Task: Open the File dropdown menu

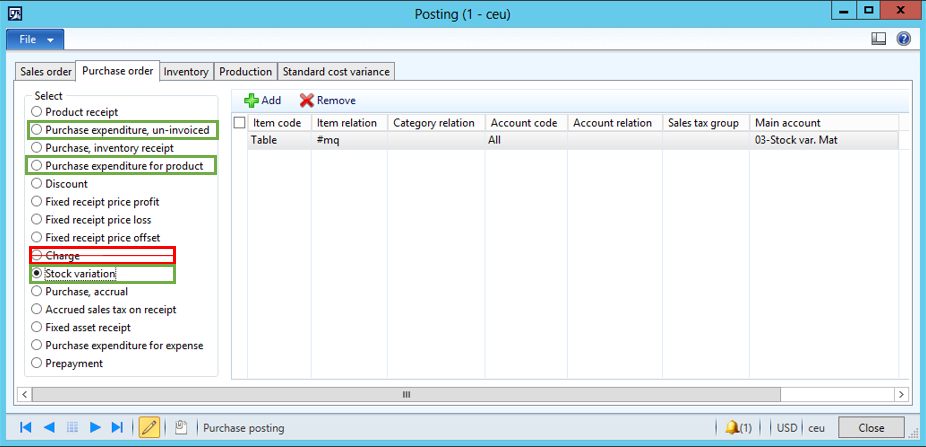Action: pos(36,39)
